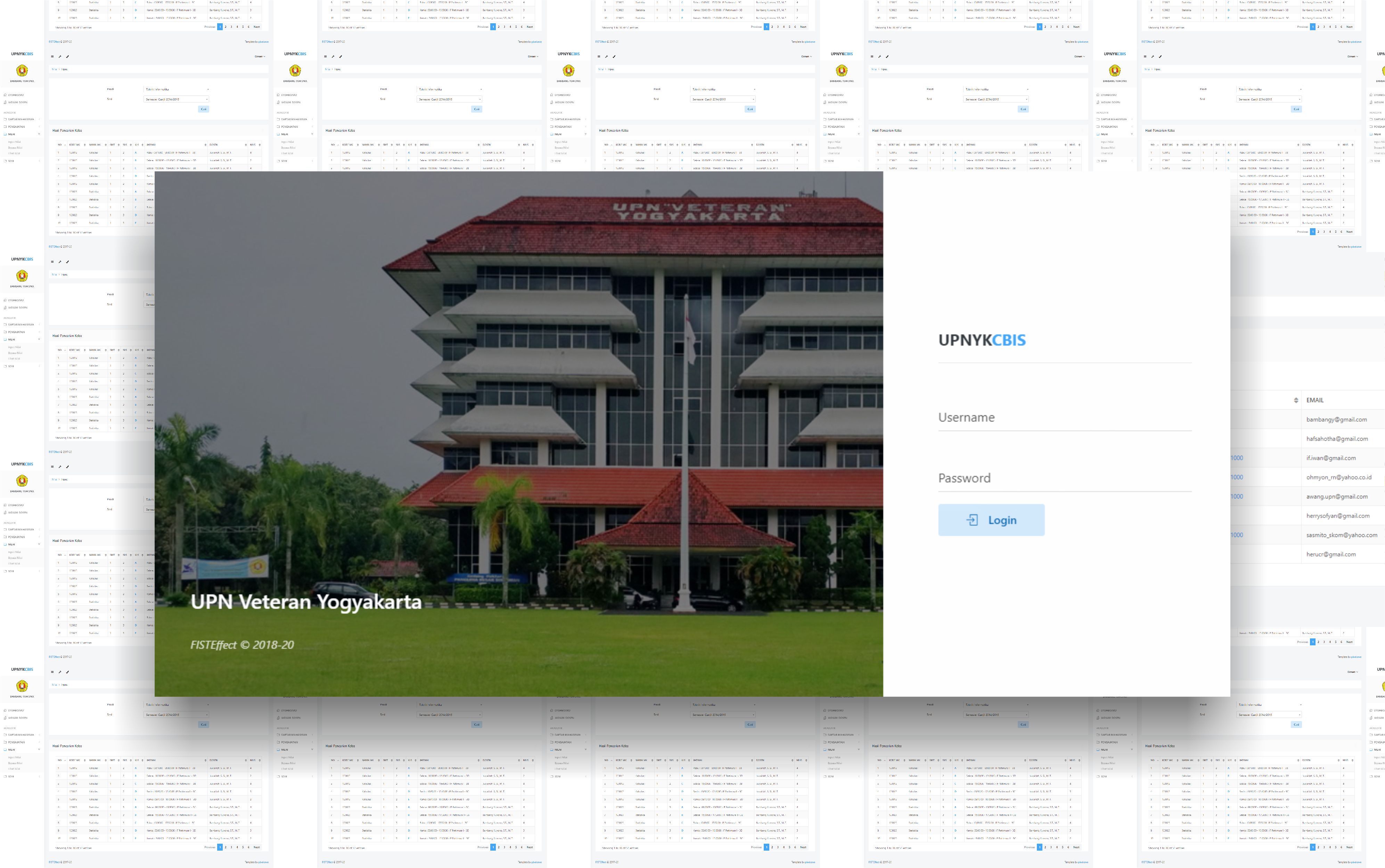Click the if.iwan@gmail.com table entry
Screen dimensions: 1385x868
tap(1330, 458)
